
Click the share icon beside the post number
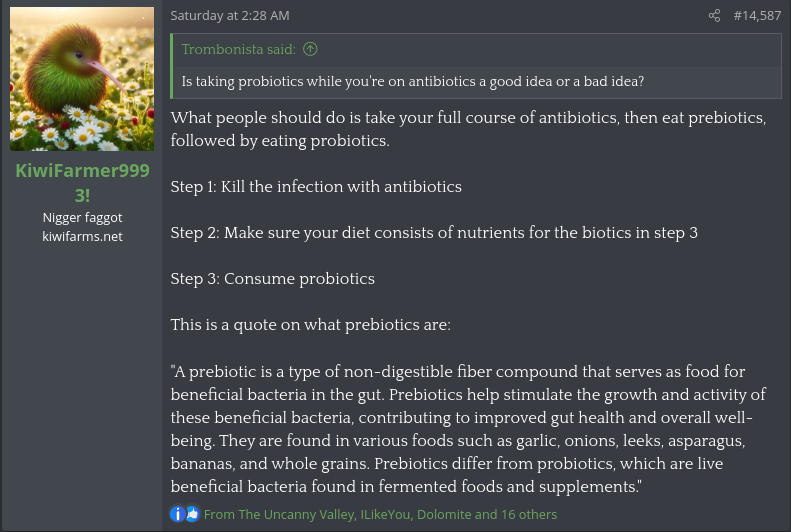pyautogui.click(x=714, y=16)
